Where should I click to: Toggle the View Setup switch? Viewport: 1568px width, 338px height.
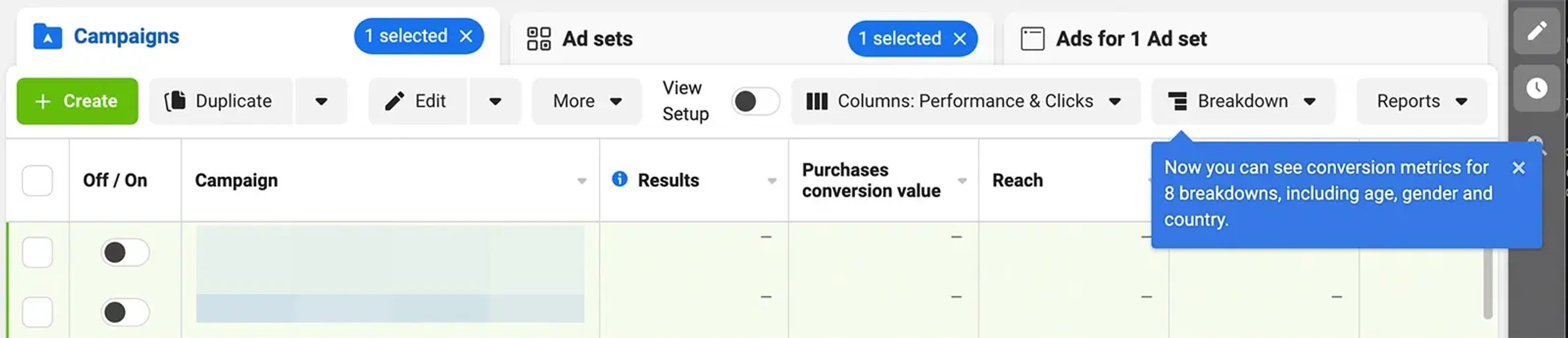(x=755, y=101)
